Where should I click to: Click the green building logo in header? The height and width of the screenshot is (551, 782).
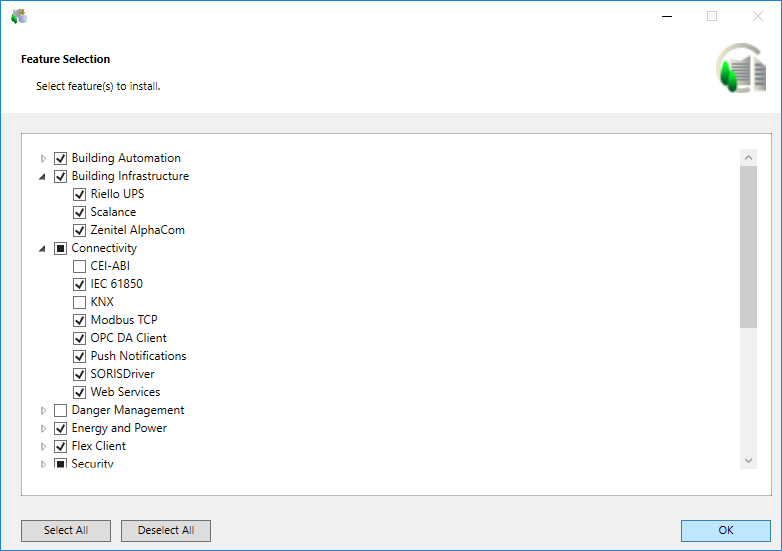click(x=740, y=70)
